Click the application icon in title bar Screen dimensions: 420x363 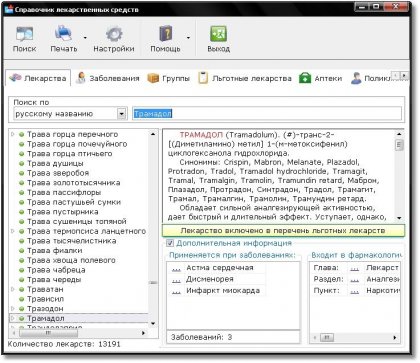point(9,9)
